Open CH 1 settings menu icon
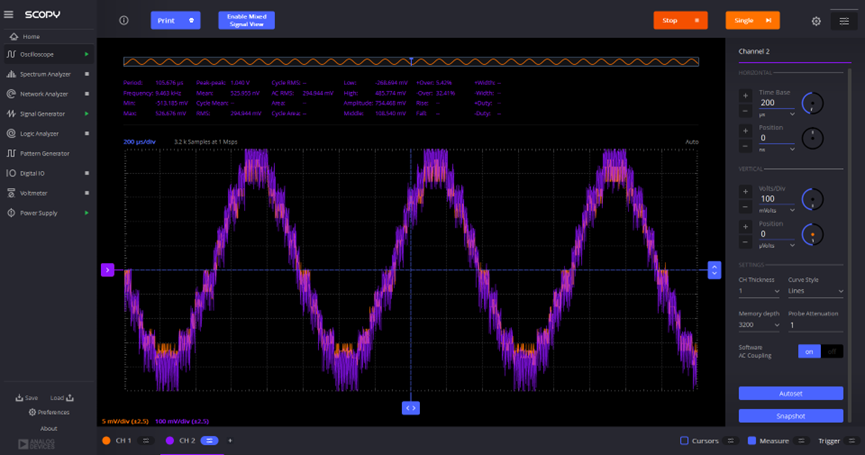This screenshot has width=865, height=455. tap(146, 441)
